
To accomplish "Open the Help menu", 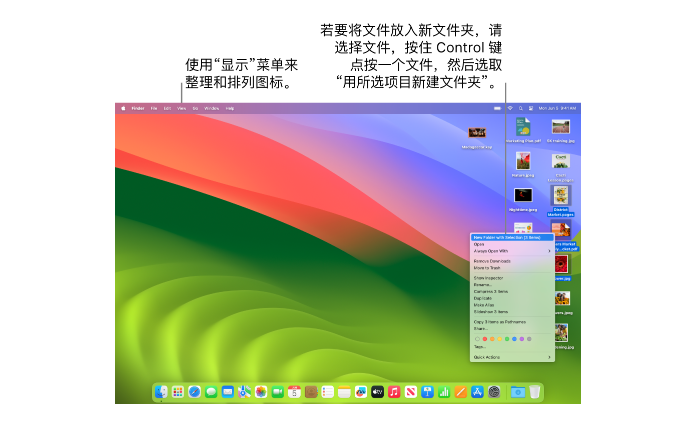I will [x=230, y=108].
